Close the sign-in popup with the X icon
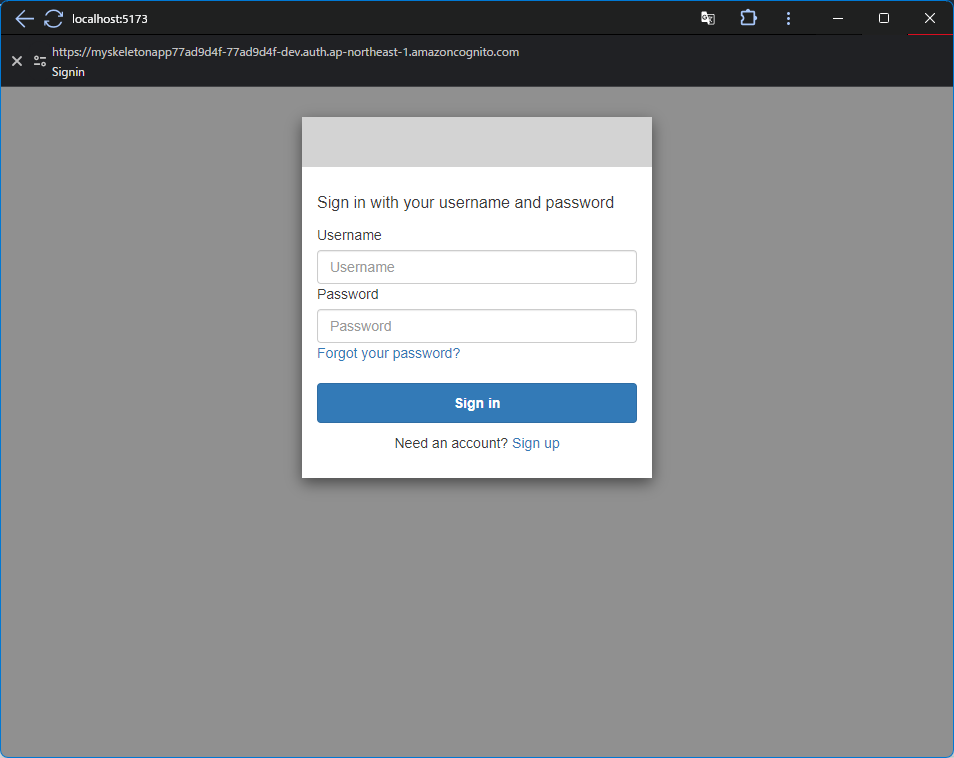The image size is (954, 758). click(17, 61)
